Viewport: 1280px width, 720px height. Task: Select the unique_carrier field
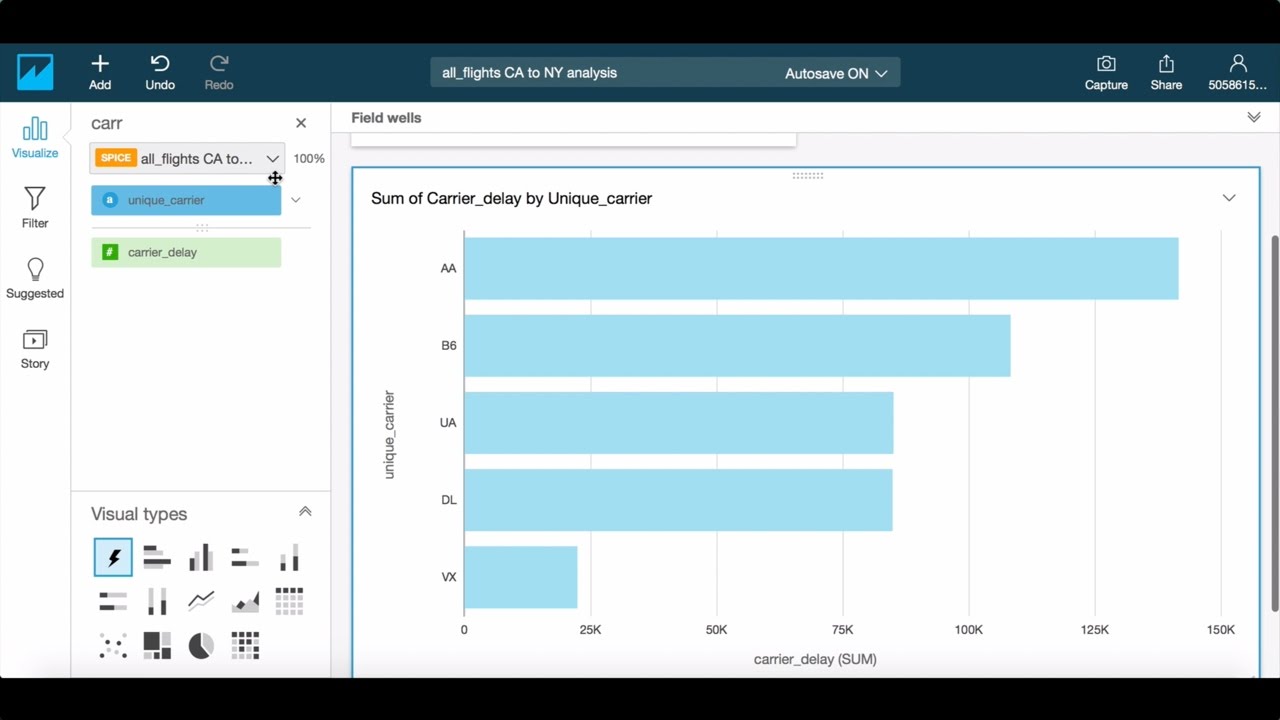click(186, 200)
